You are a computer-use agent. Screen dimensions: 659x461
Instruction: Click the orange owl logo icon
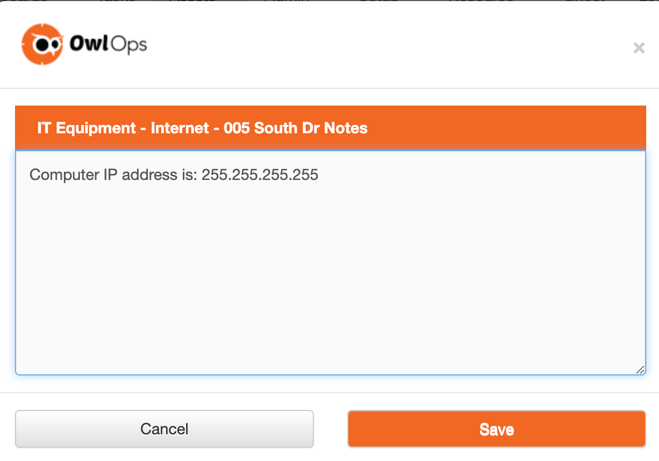(43, 44)
